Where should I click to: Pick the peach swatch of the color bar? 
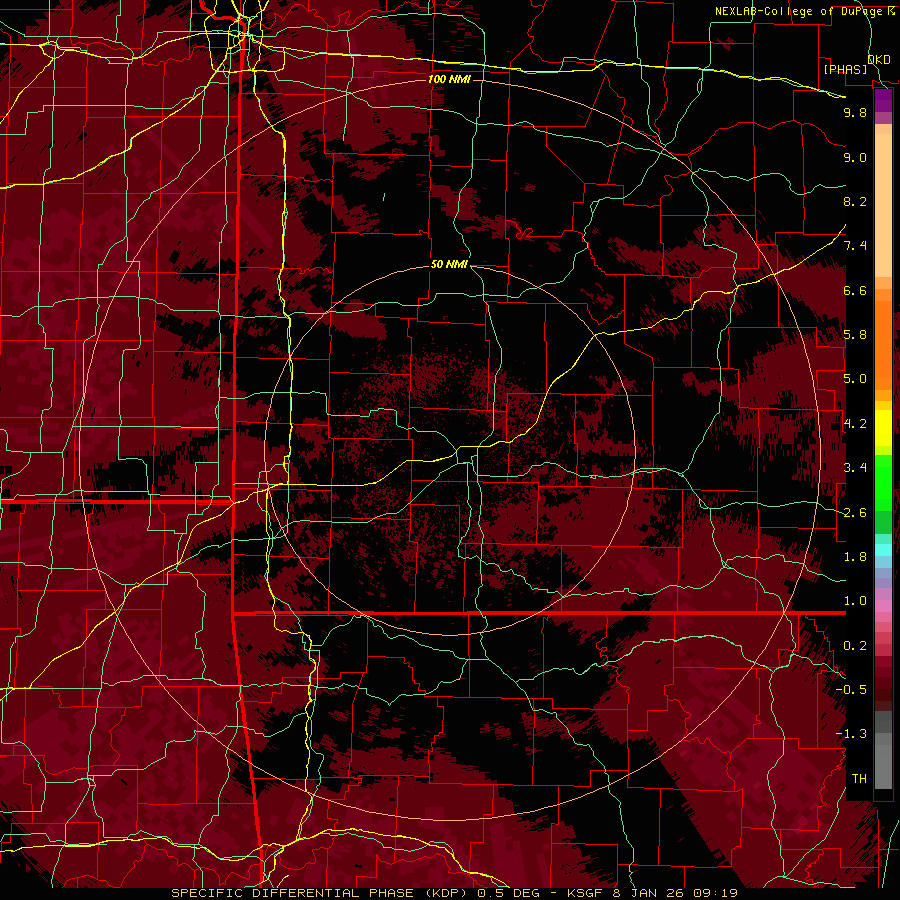883,201
